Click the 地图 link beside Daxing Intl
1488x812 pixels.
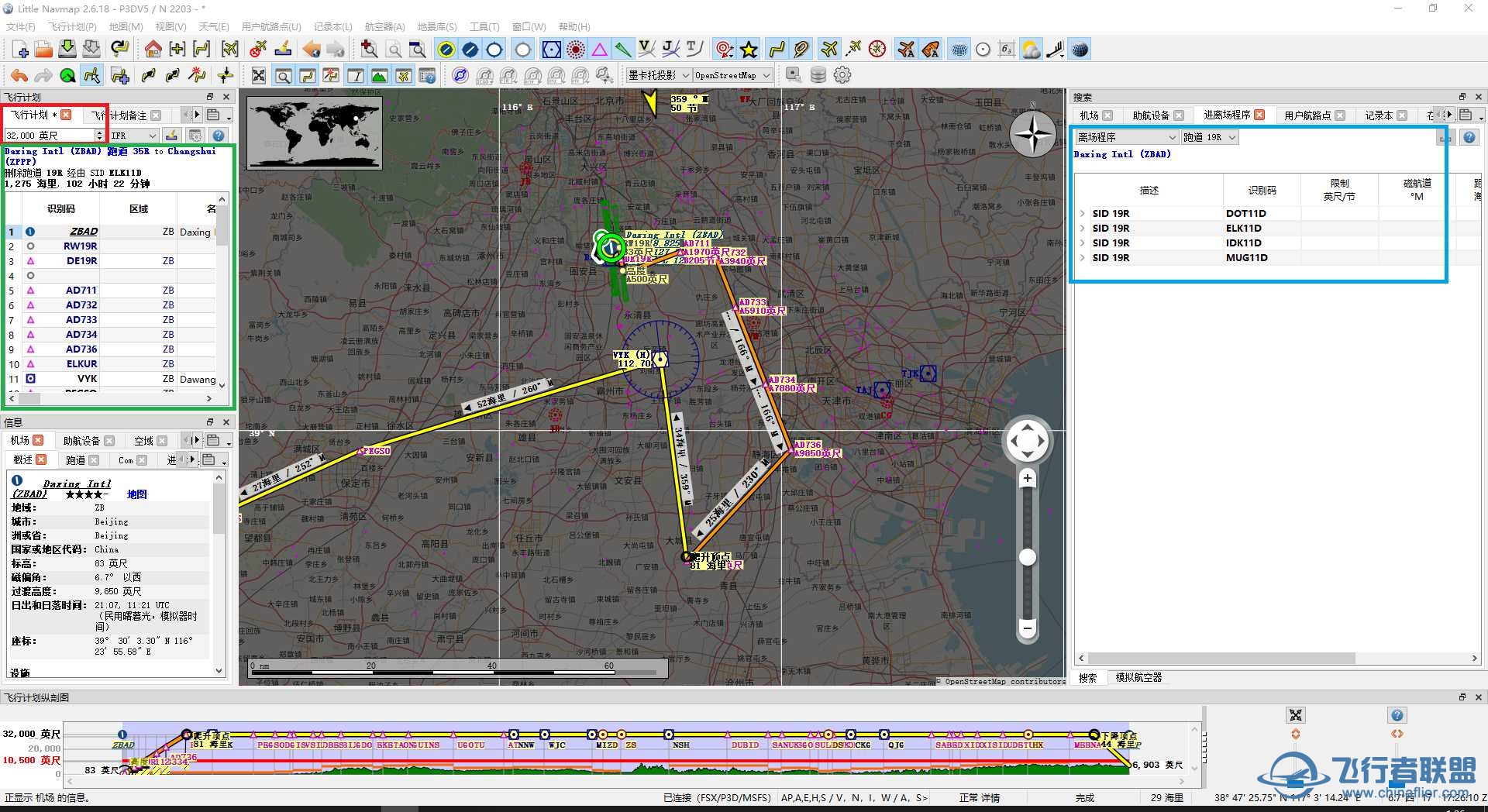[136, 494]
